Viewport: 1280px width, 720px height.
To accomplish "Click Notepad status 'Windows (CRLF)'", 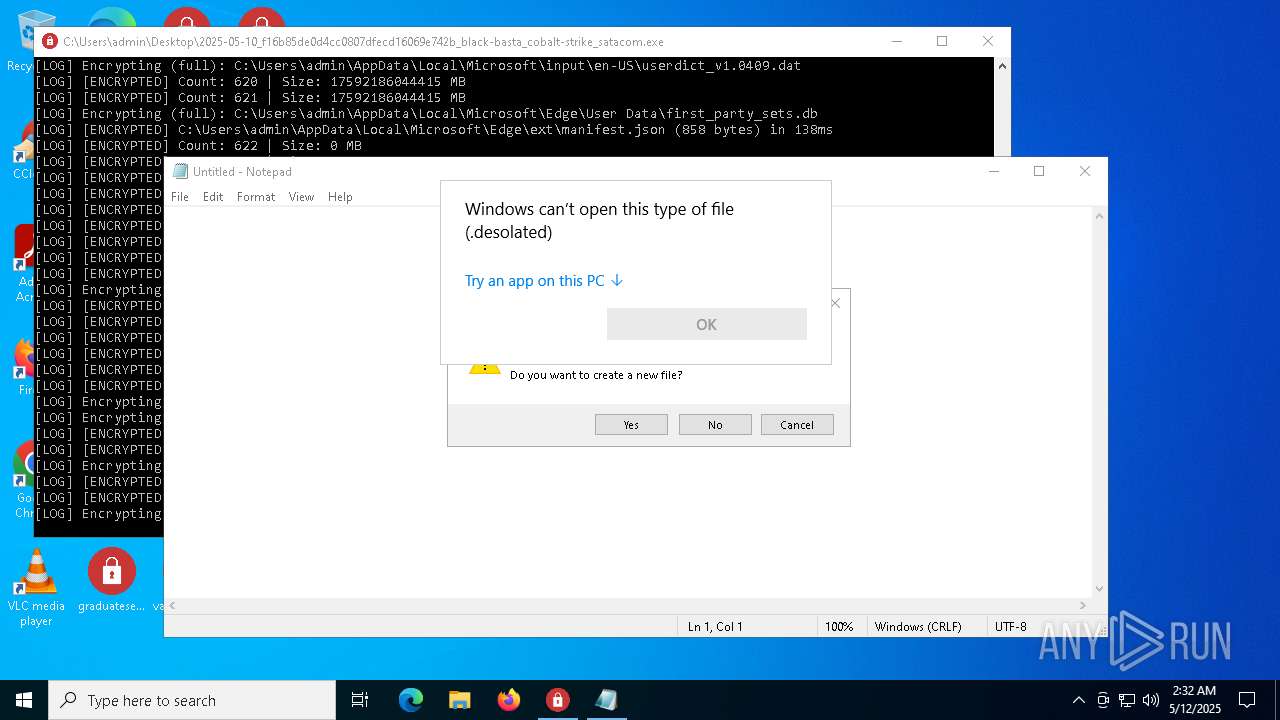I will tap(918, 627).
